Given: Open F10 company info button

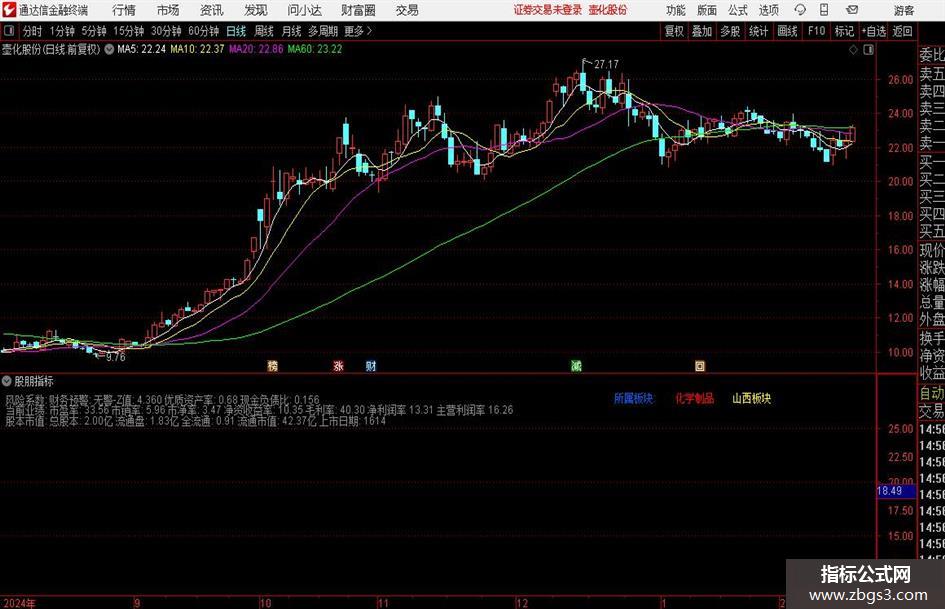Looking at the screenshot, I should point(817,31).
